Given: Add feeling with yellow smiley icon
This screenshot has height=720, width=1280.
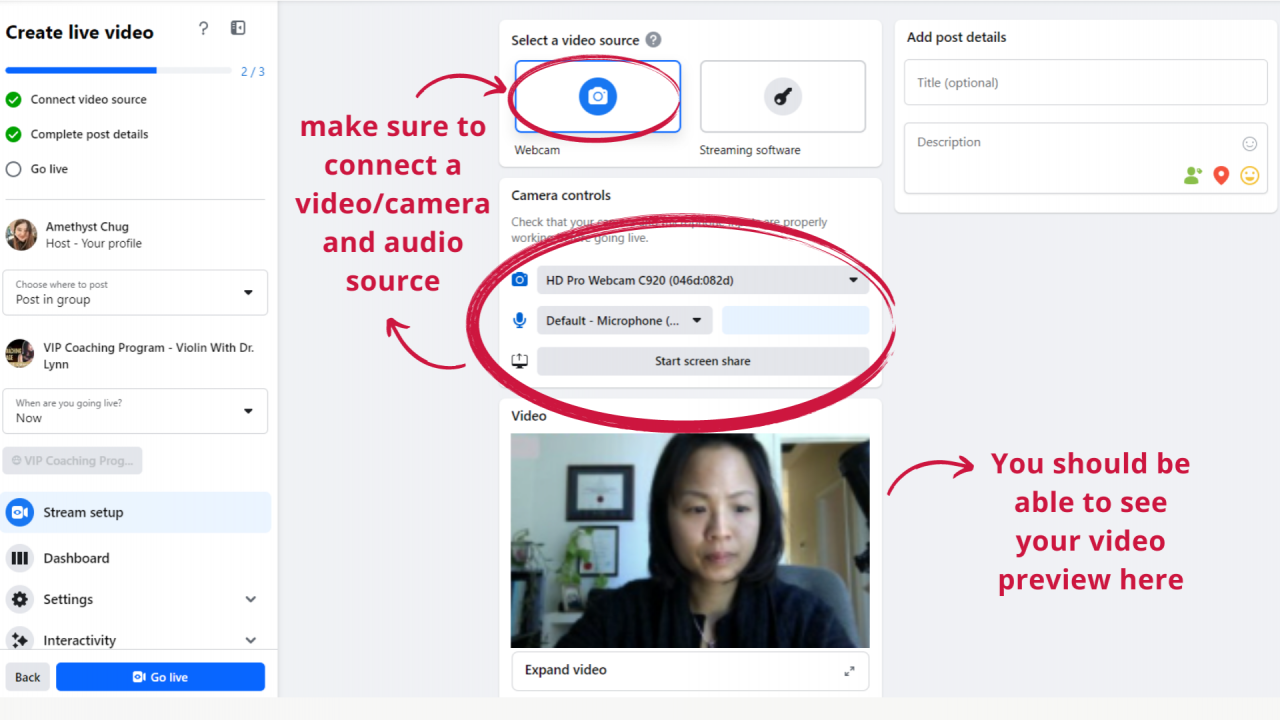Looking at the screenshot, I should [x=1250, y=176].
